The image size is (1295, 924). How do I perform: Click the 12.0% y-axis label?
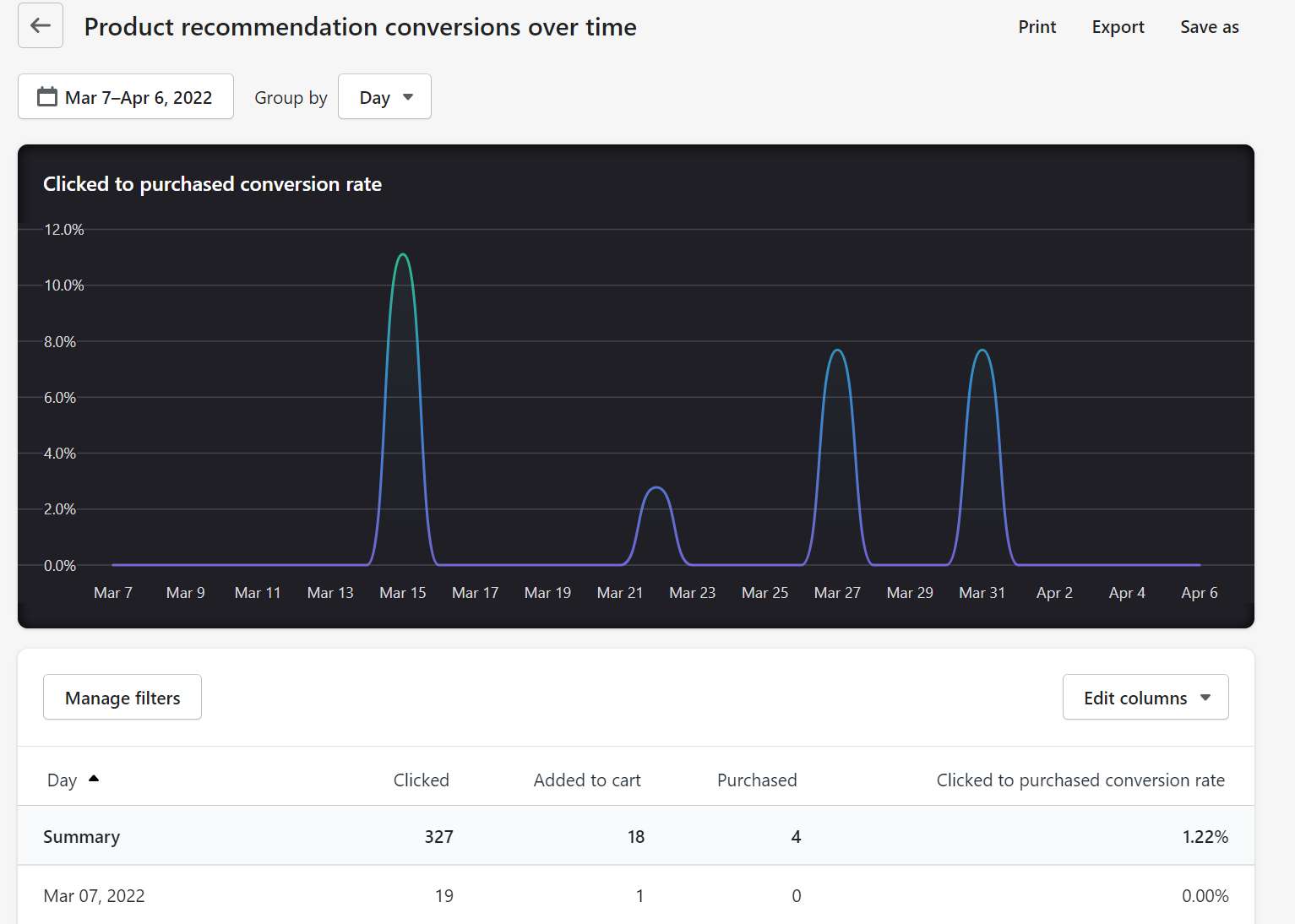64,230
